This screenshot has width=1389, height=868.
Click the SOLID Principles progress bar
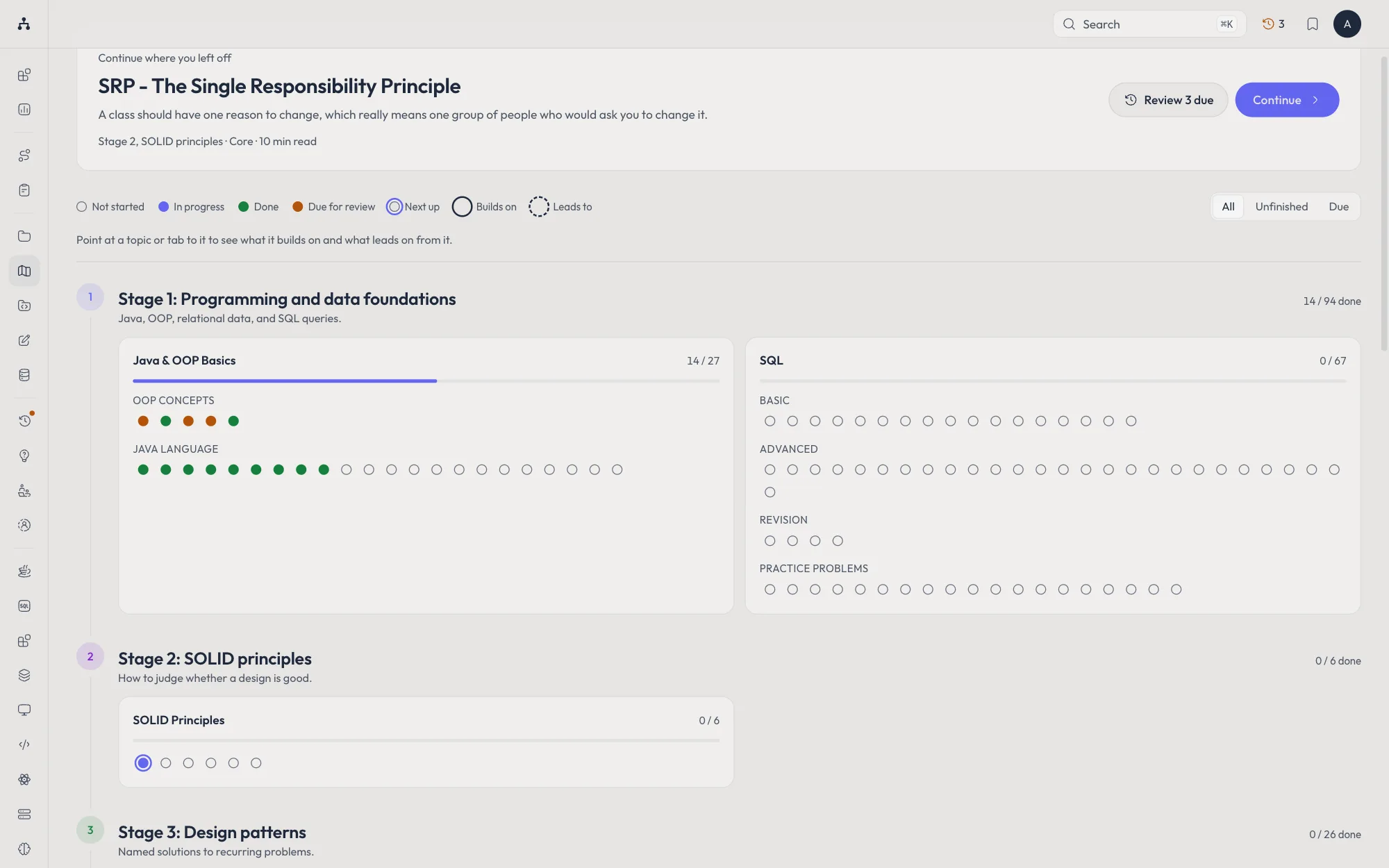(426, 740)
